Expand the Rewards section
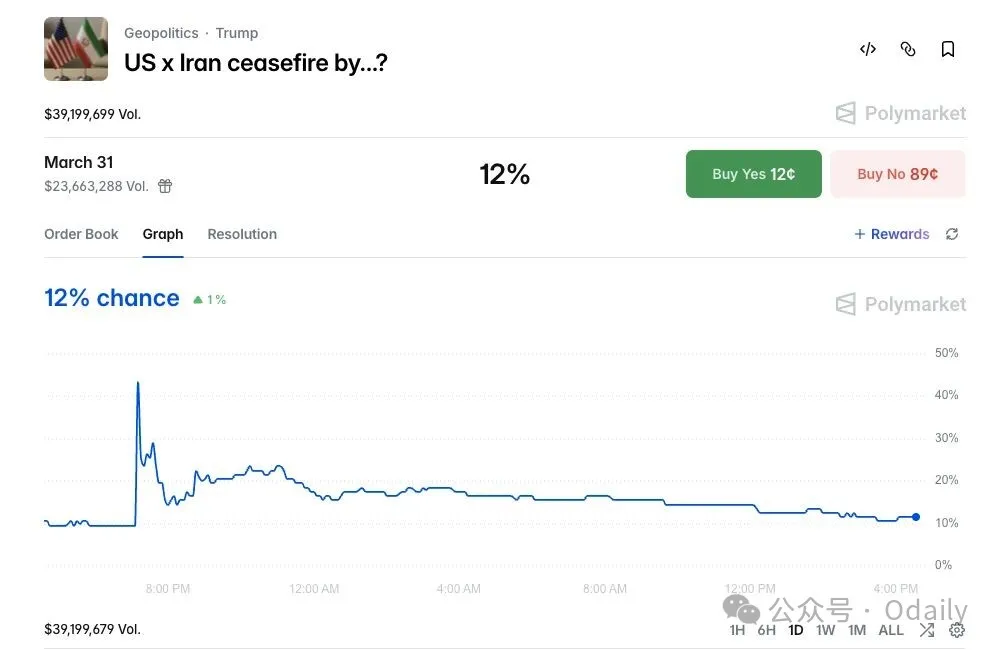 pos(891,234)
